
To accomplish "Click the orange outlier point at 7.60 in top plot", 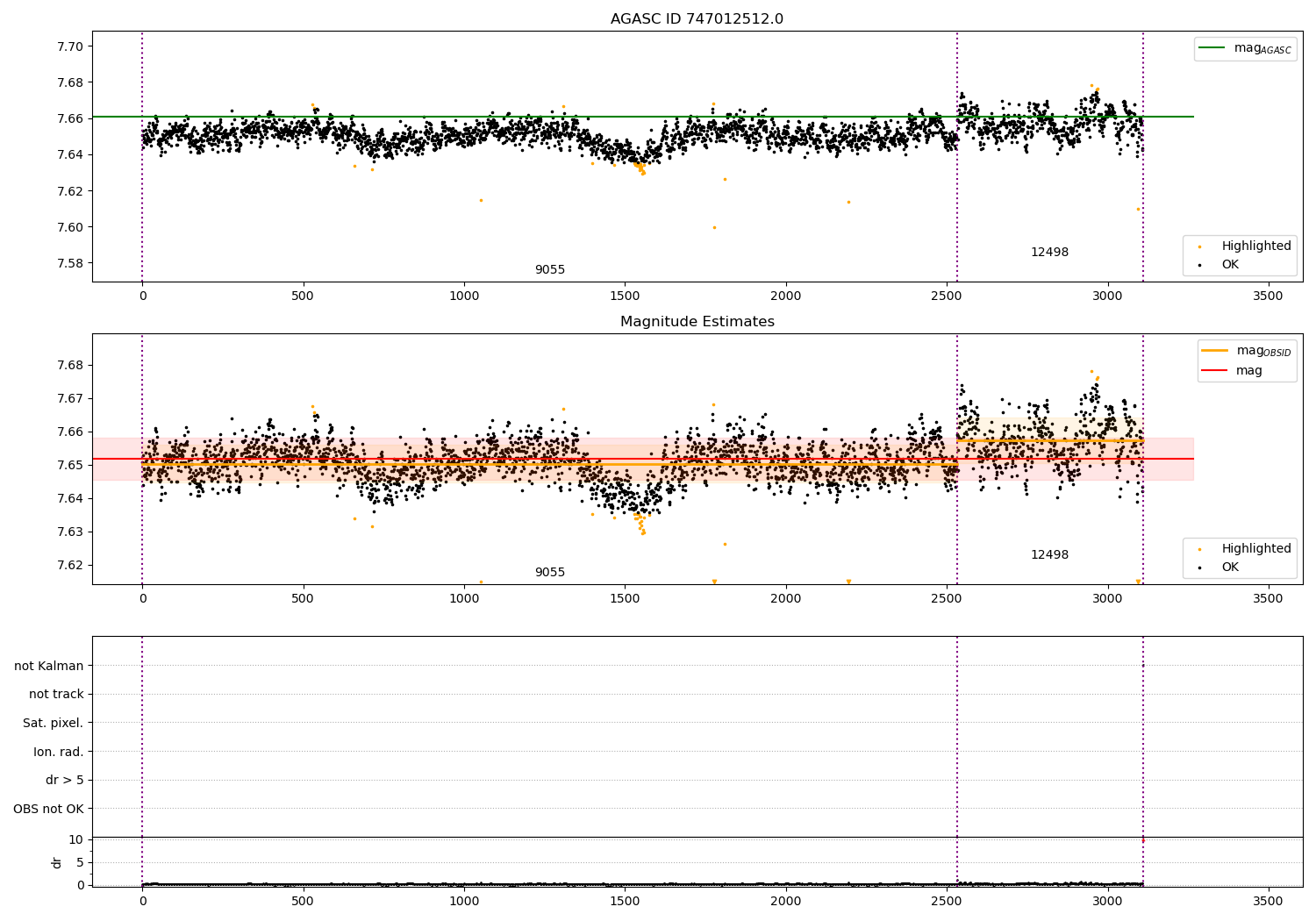I will (714, 227).
